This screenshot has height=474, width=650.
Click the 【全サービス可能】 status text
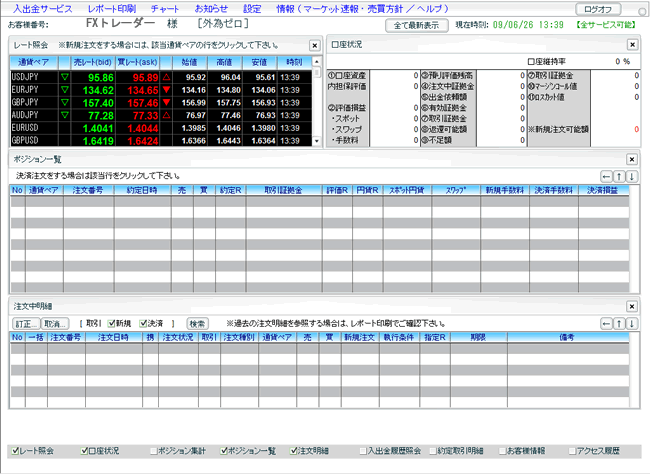pos(605,25)
